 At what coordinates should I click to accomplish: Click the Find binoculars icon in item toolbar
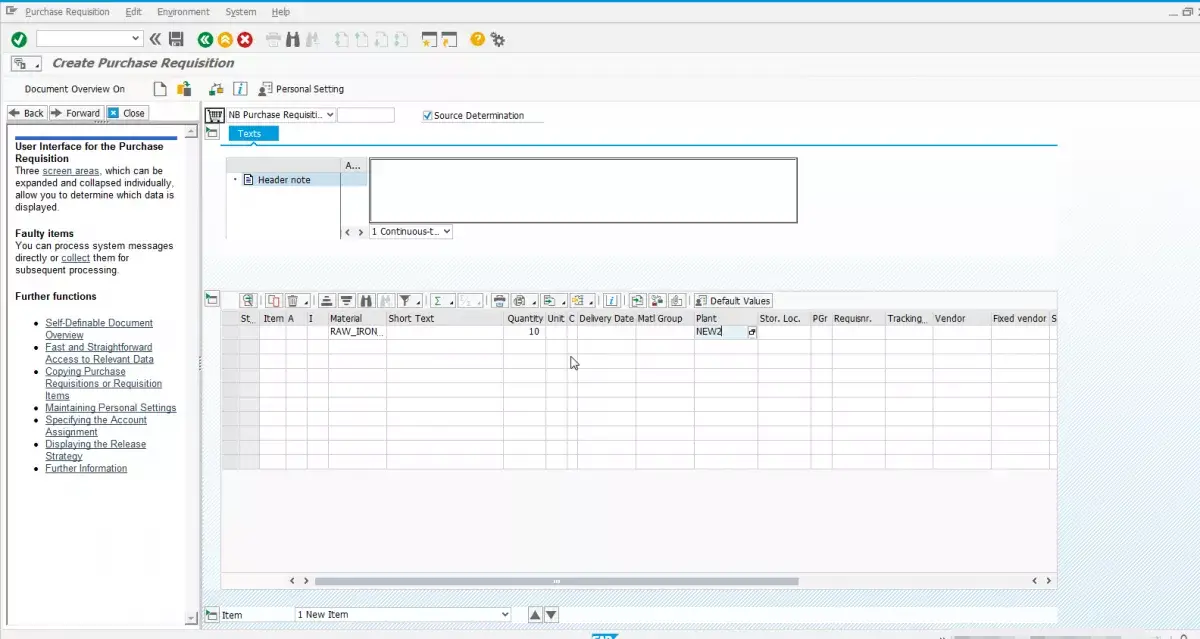coord(366,300)
